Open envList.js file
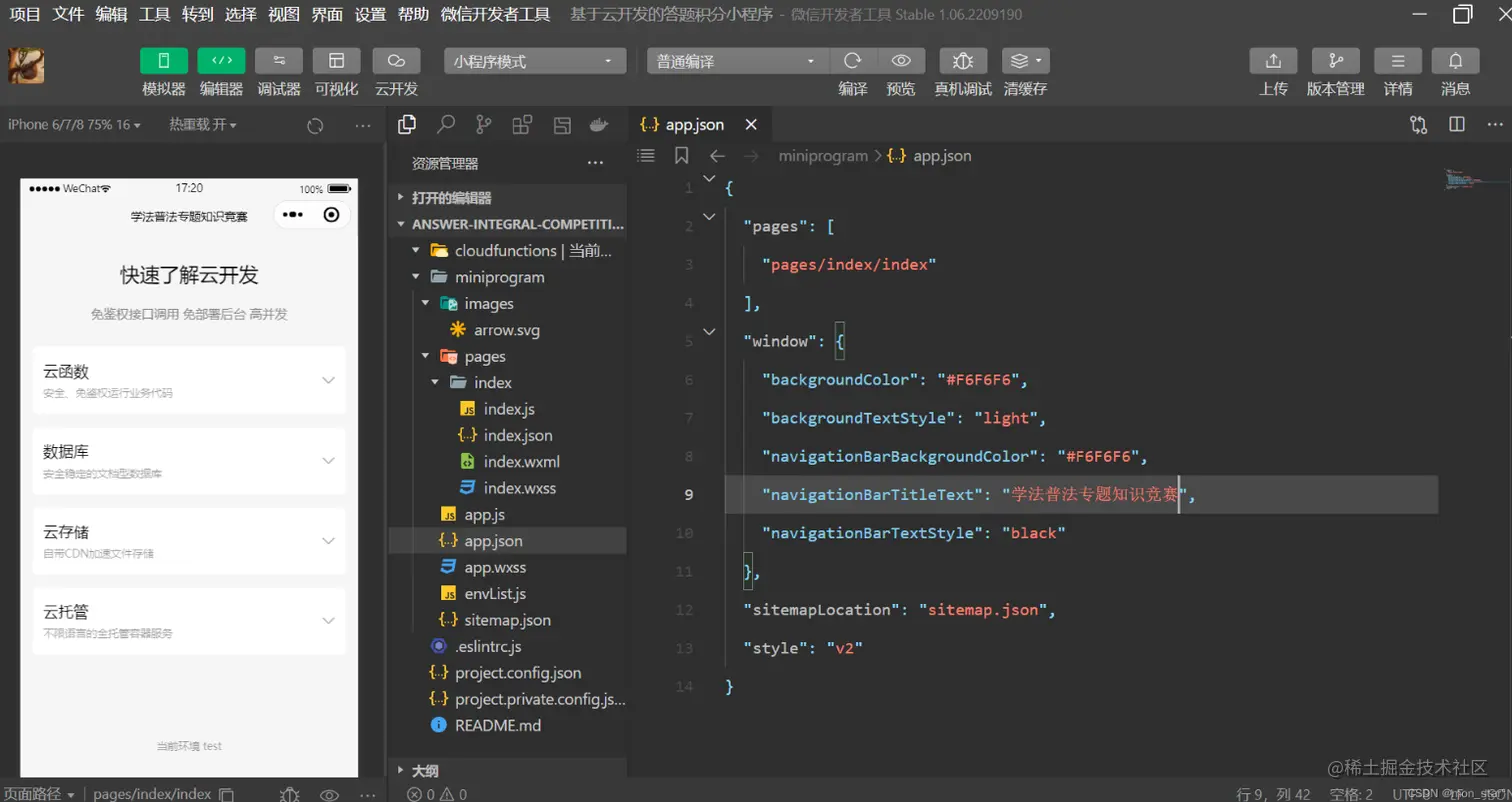 (x=508, y=594)
